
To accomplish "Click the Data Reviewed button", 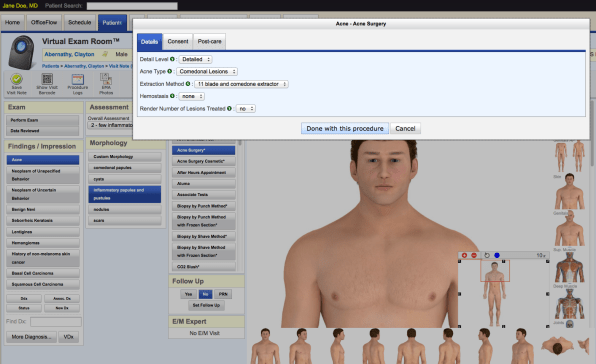I will 43,131.
